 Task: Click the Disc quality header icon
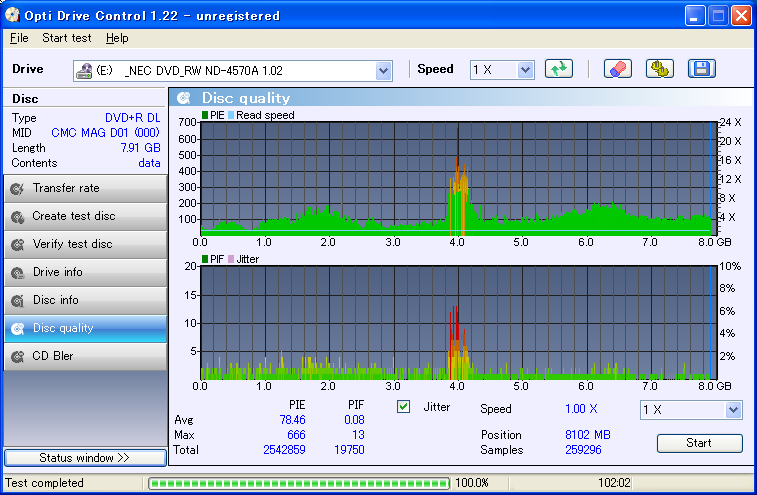click(183, 98)
